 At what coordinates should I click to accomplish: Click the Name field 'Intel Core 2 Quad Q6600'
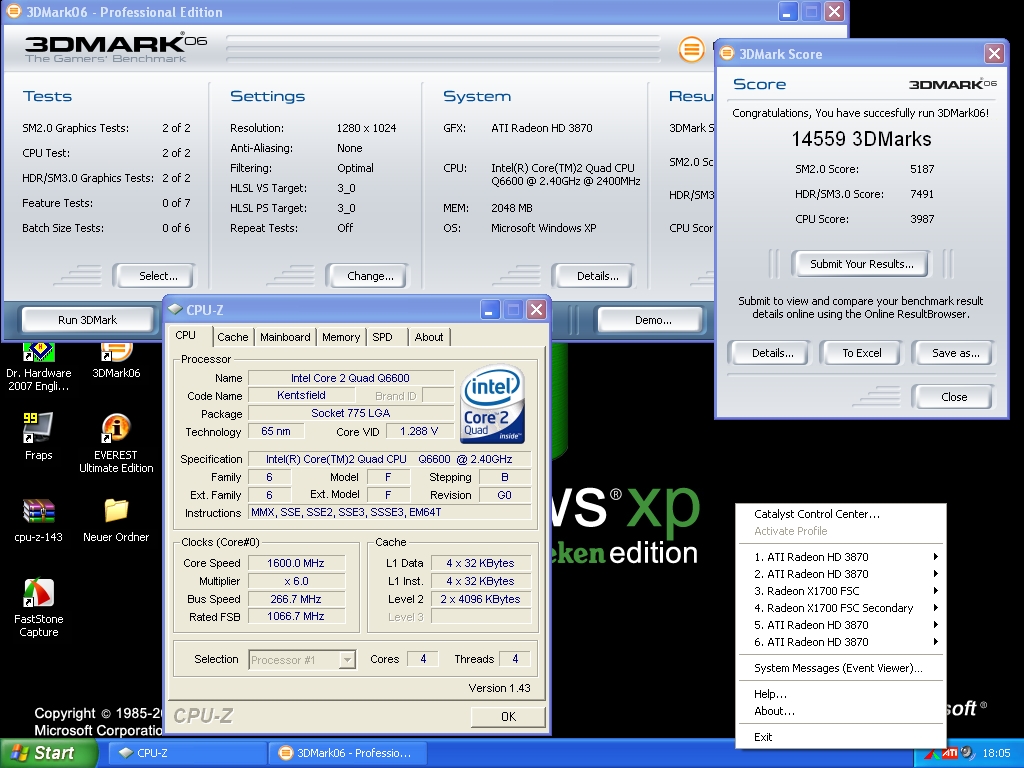pyautogui.click(x=351, y=378)
